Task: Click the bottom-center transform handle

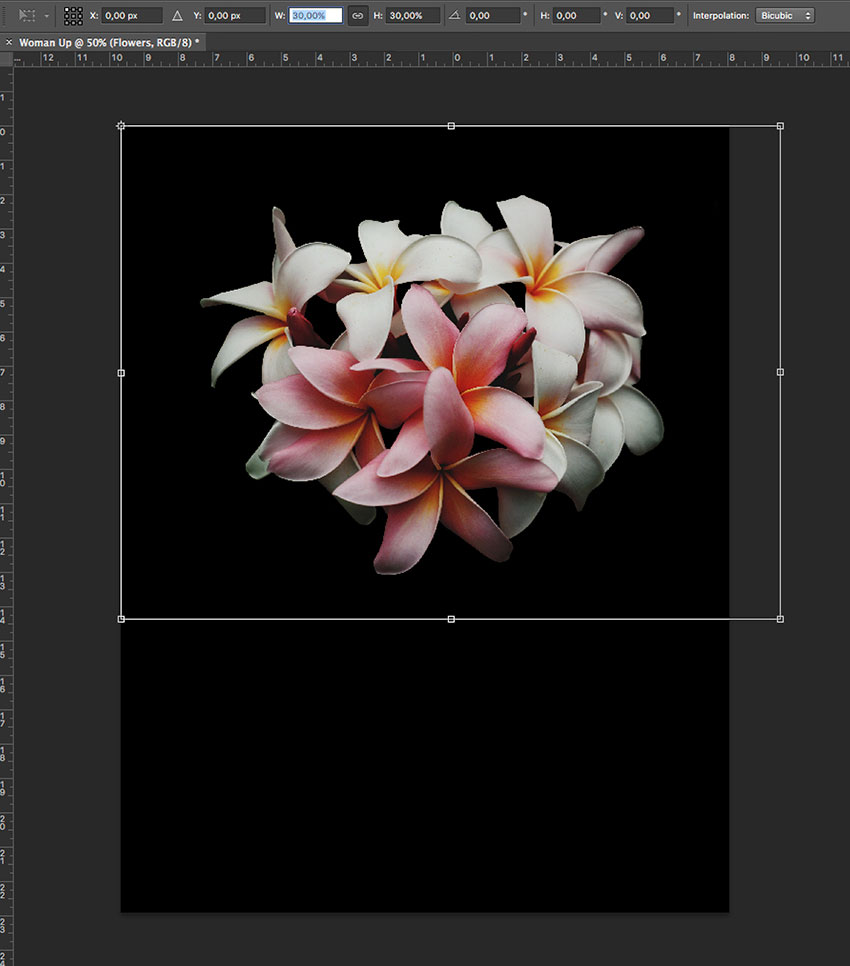Action: pos(451,619)
